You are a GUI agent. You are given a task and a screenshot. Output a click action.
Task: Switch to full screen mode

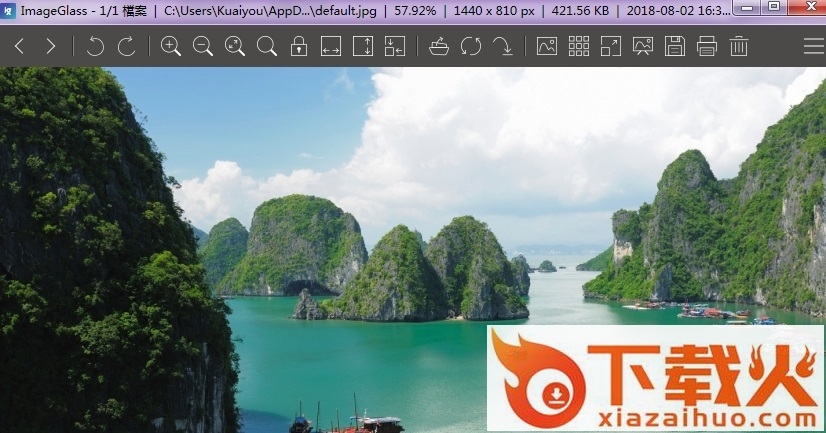611,46
